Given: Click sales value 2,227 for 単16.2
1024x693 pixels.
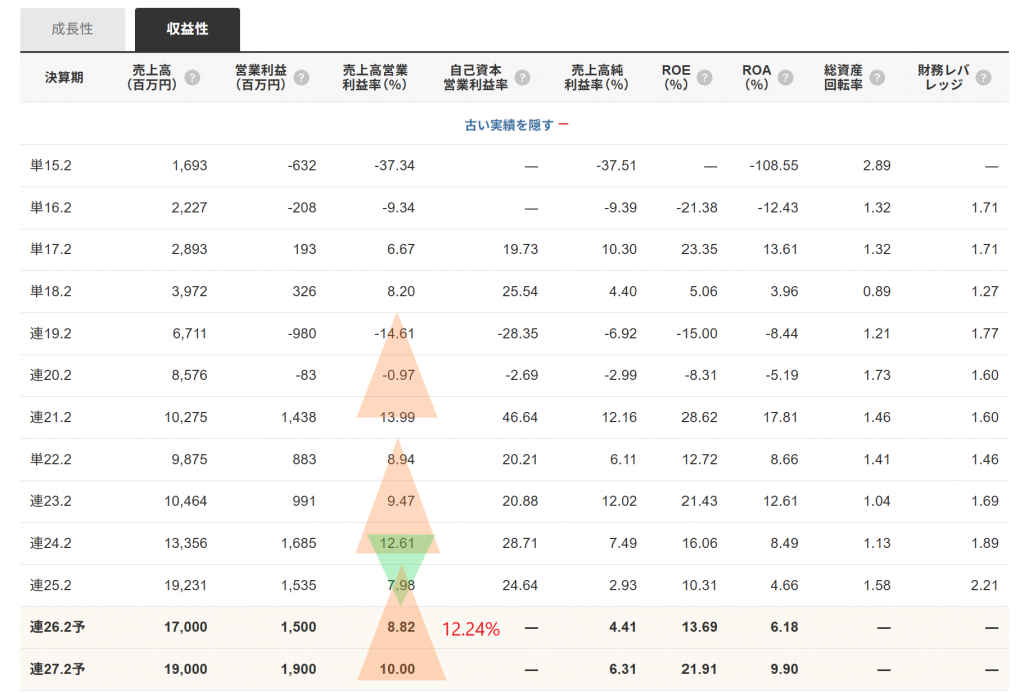Looking at the screenshot, I should 189,208.
